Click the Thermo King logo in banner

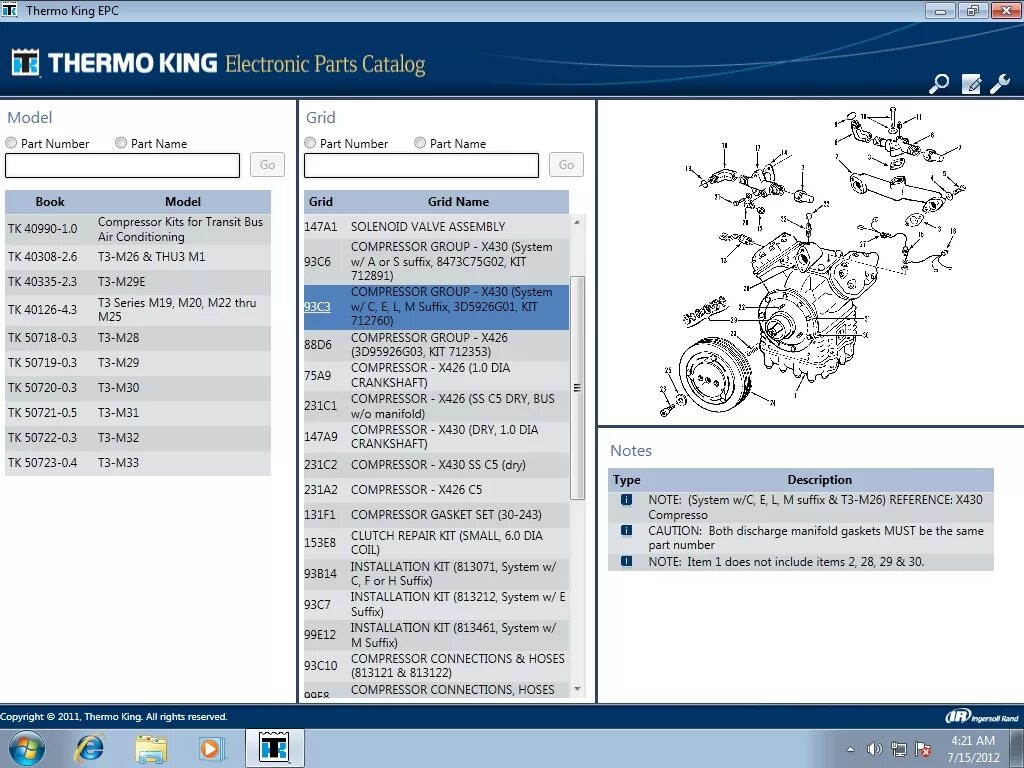[25, 63]
